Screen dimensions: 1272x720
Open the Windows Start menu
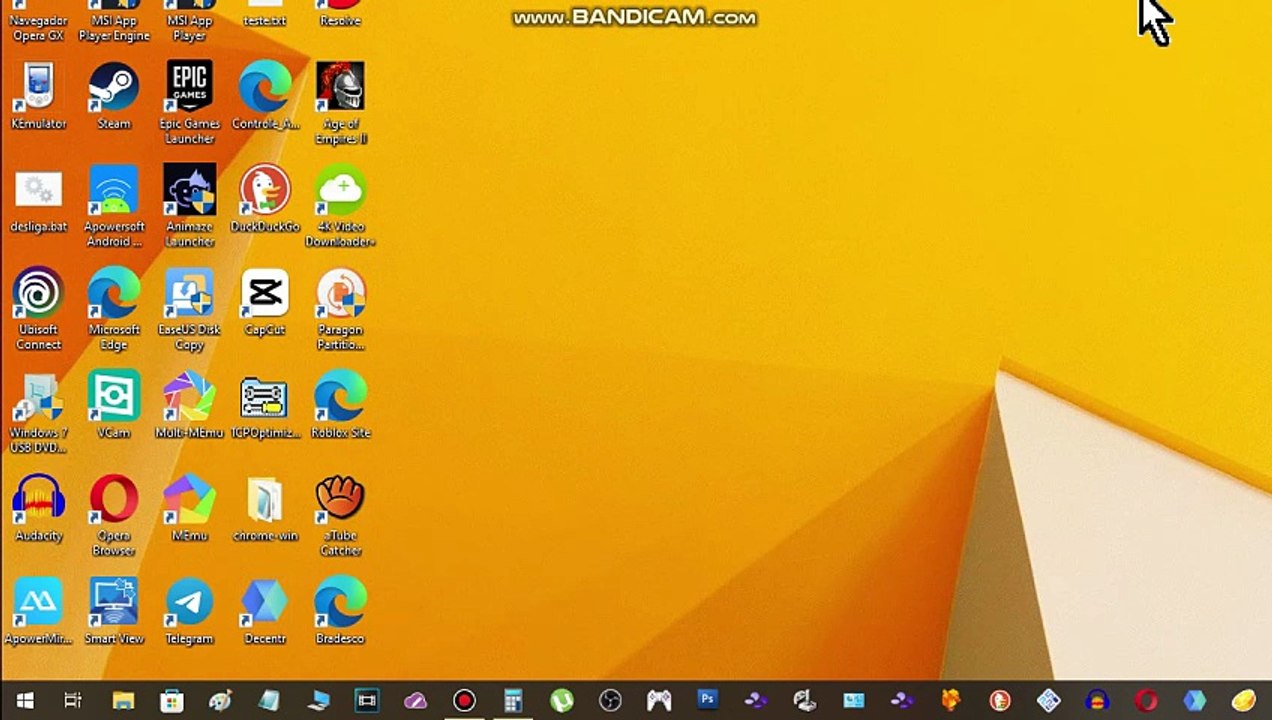(x=25, y=701)
